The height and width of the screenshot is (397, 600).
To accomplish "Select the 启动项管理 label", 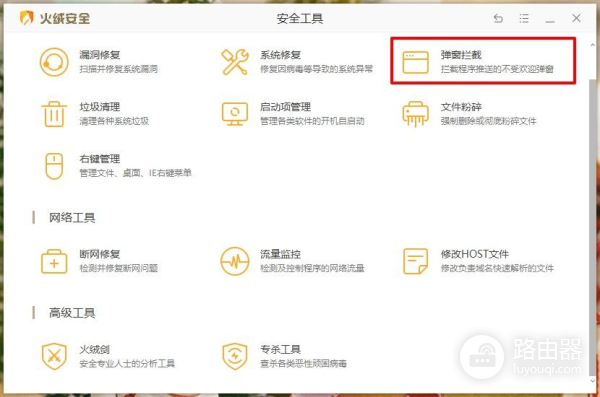I will (x=285, y=107).
